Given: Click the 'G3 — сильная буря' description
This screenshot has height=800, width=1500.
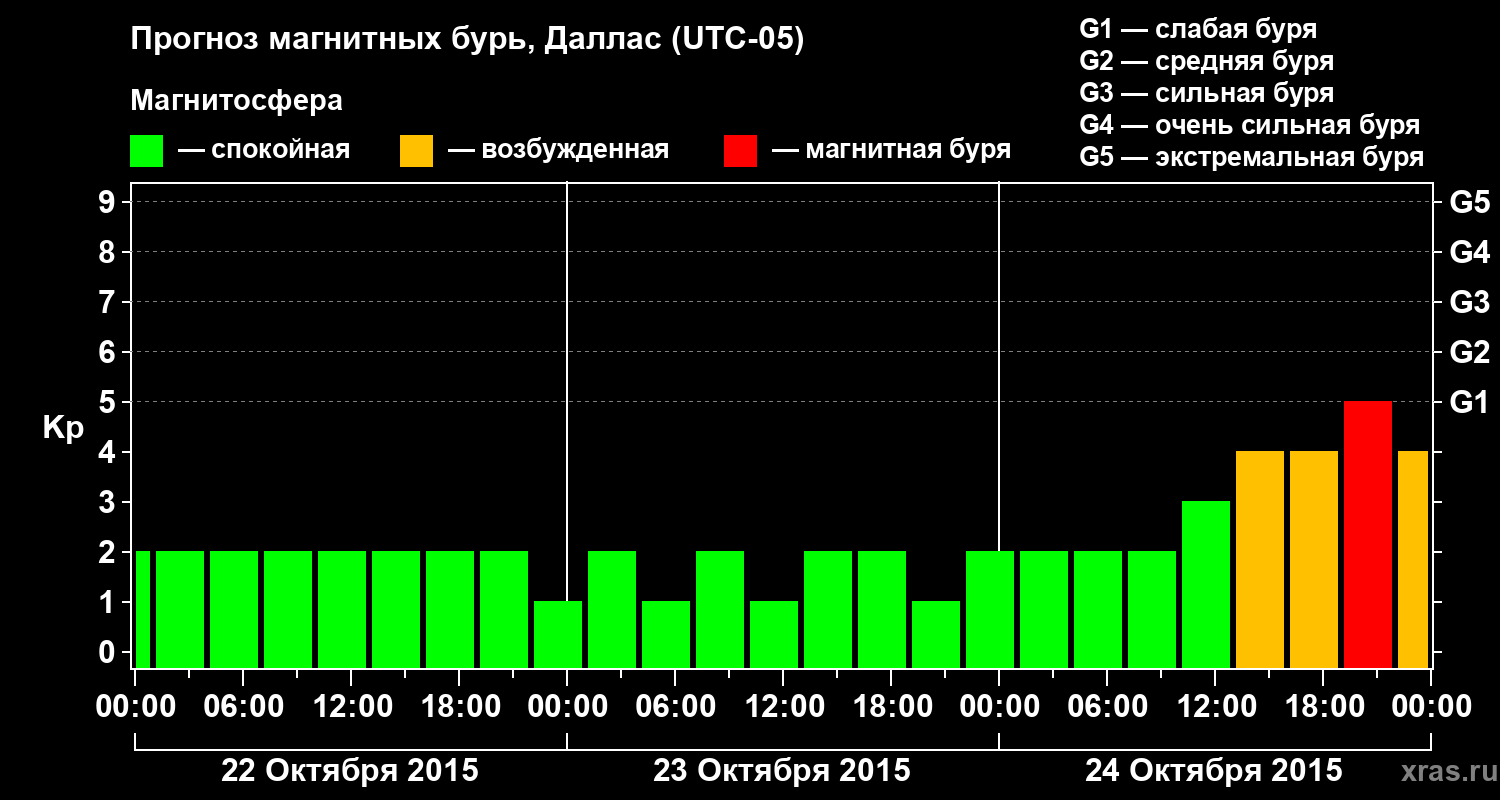Looking at the screenshot, I should (x=1206, y=93).
